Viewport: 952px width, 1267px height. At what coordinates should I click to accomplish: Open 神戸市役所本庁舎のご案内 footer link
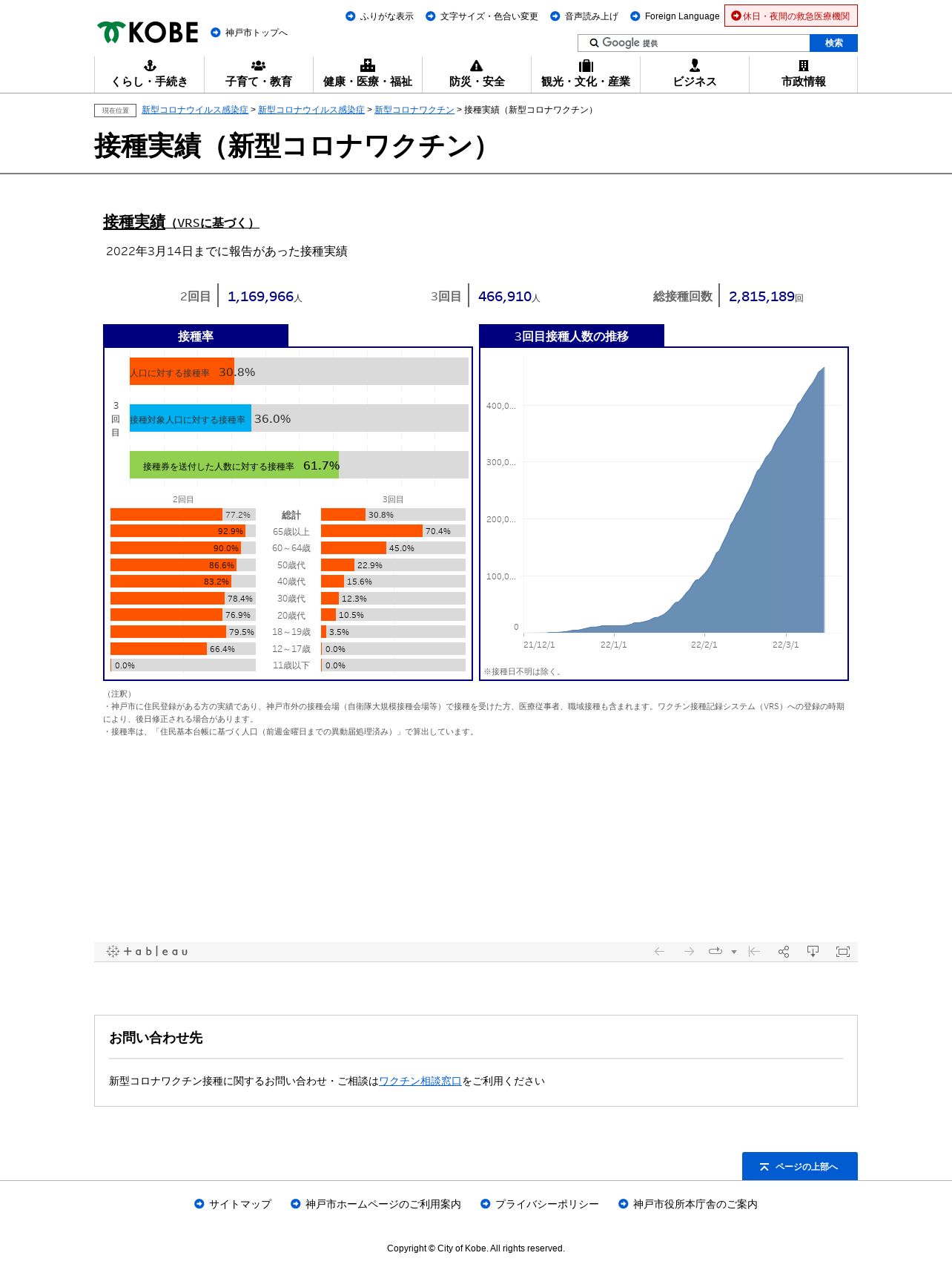pos(688,1204)
